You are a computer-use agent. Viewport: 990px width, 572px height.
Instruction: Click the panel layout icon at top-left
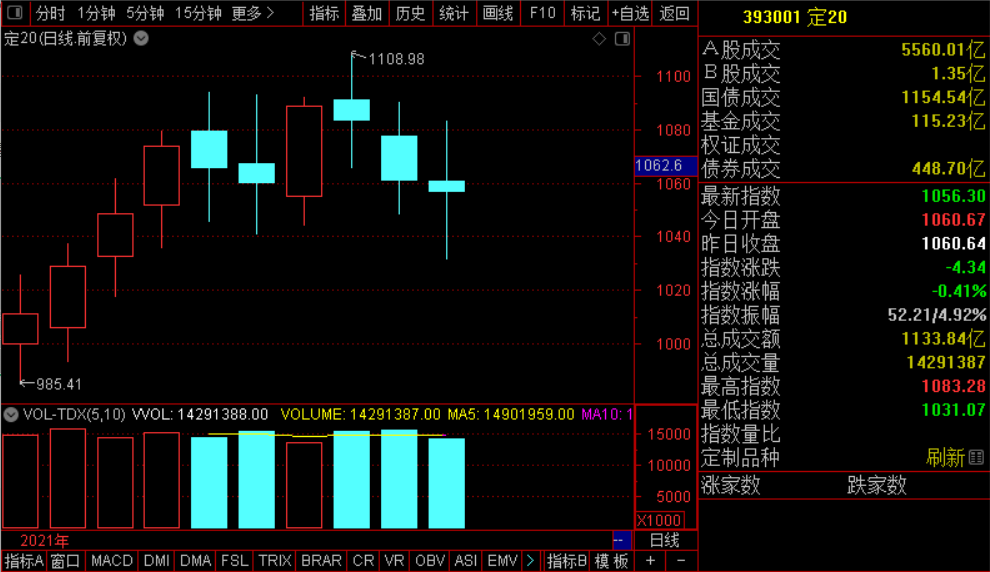point(15,13)
